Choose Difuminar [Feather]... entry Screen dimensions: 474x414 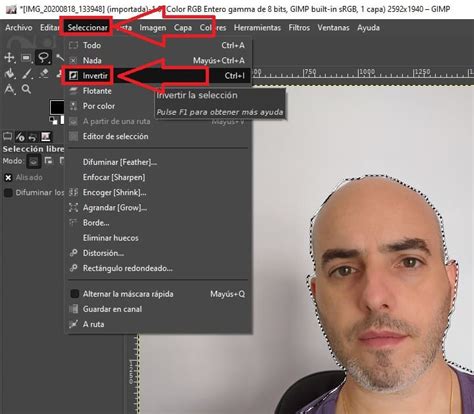(x=158, y=162)
